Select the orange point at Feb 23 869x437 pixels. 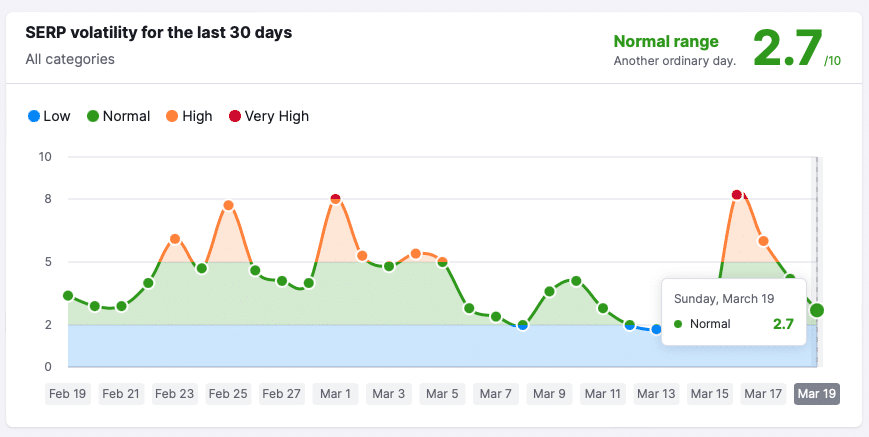[175, 239]
